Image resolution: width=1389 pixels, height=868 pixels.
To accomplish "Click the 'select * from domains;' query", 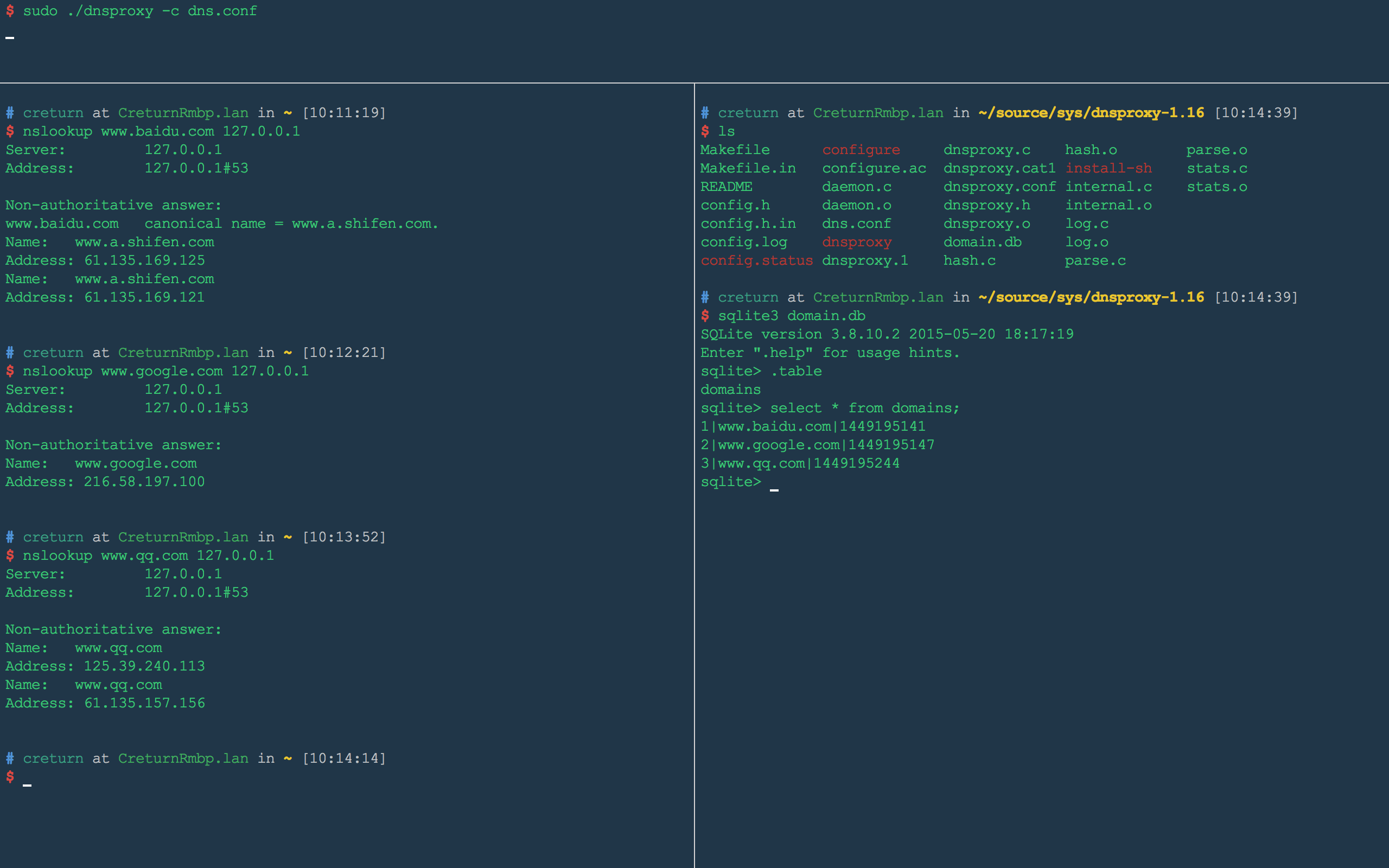I will (864, 408).
